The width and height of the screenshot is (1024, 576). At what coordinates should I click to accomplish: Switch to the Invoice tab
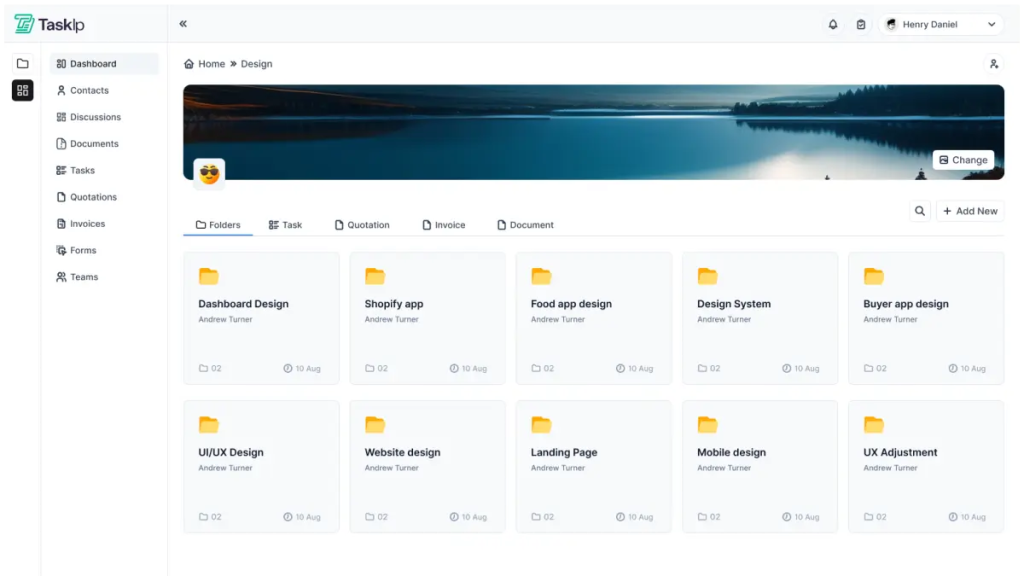(x=443, y=225)
